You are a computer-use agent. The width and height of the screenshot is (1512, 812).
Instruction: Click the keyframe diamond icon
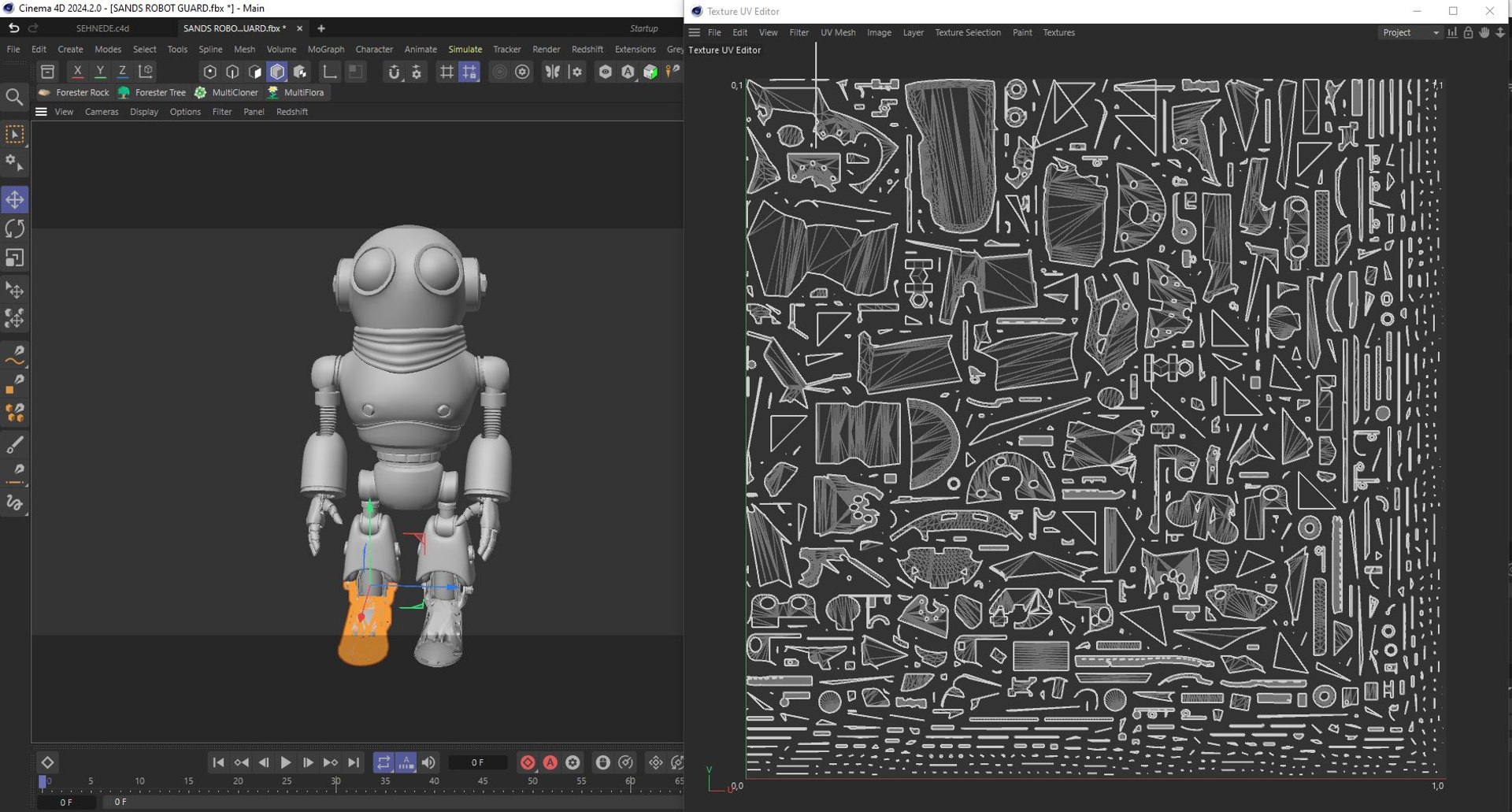[x=47, y=762]
